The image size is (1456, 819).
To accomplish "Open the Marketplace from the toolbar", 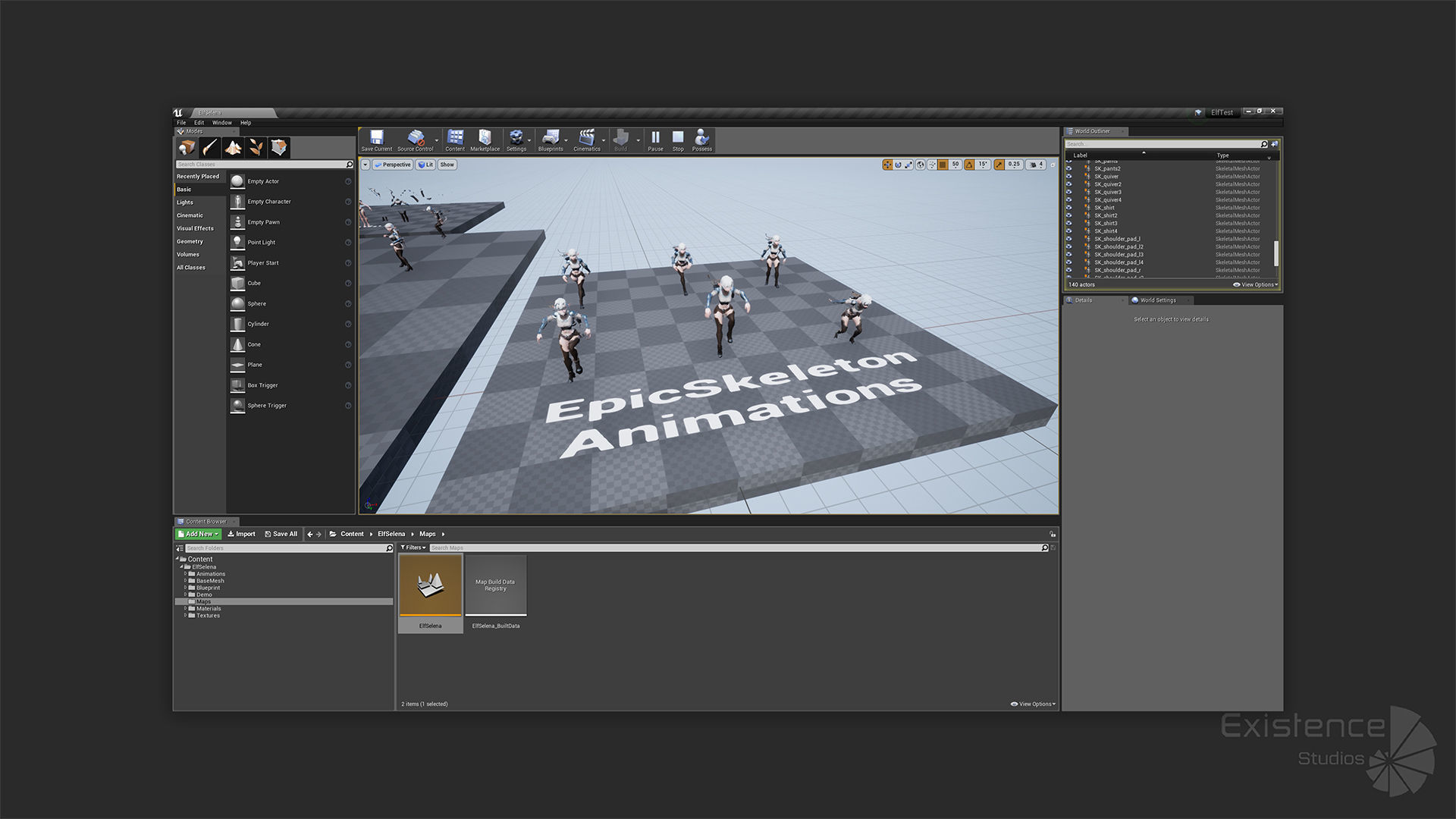I will click(x=485, y=139).
